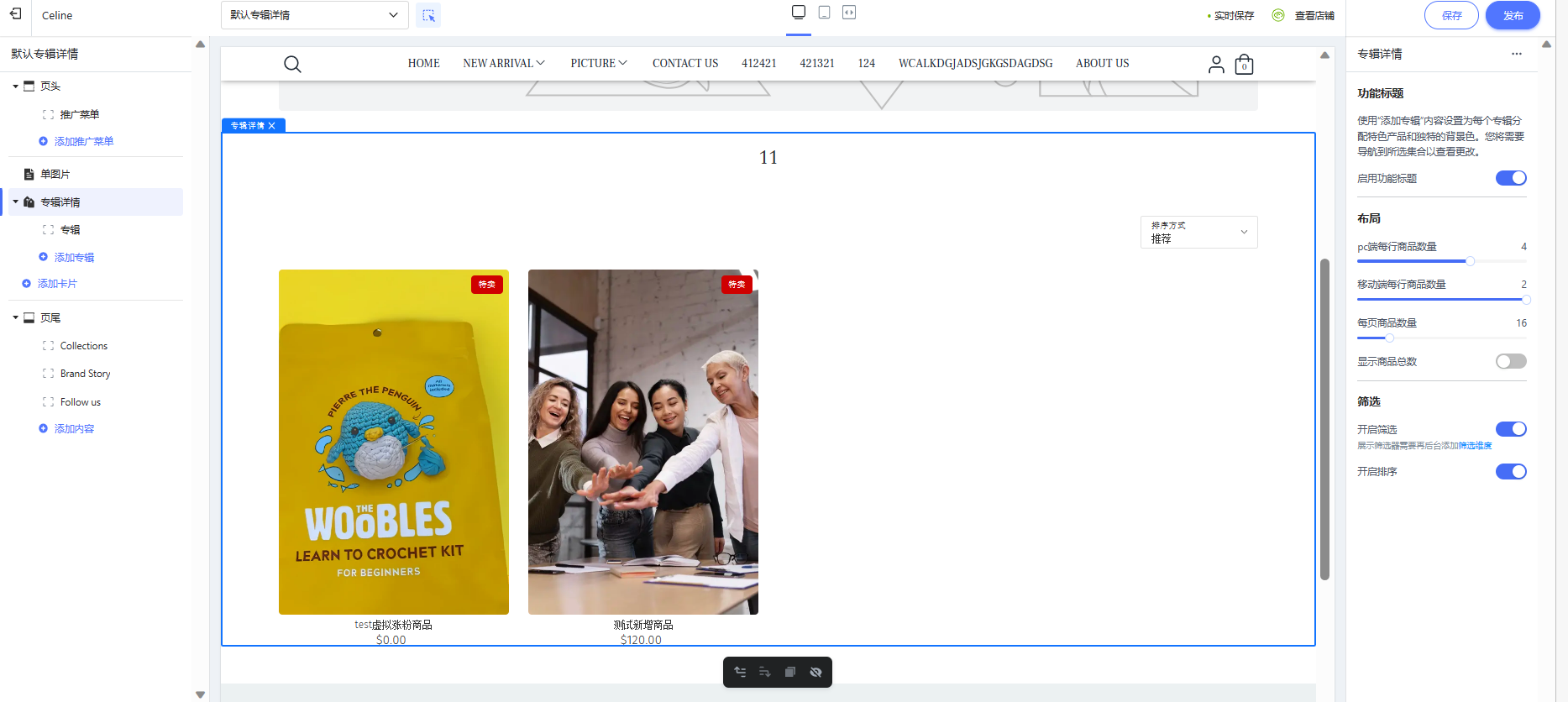Select the 推广菜单 tree item
Image resolution: width=1568 pixels, height=702 pixels.
(80, 114)
